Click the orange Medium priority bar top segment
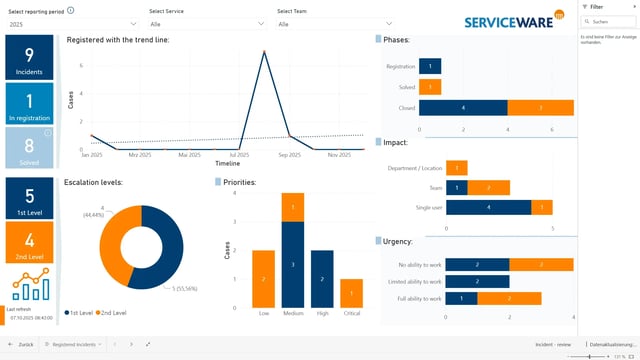640x360 pixels. pos(293,207)
